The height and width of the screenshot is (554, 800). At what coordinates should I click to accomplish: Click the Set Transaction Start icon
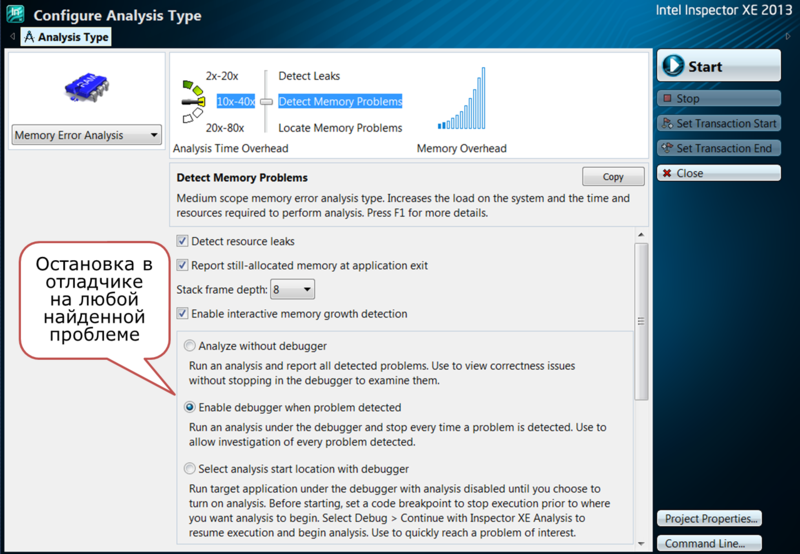[667, 123]
